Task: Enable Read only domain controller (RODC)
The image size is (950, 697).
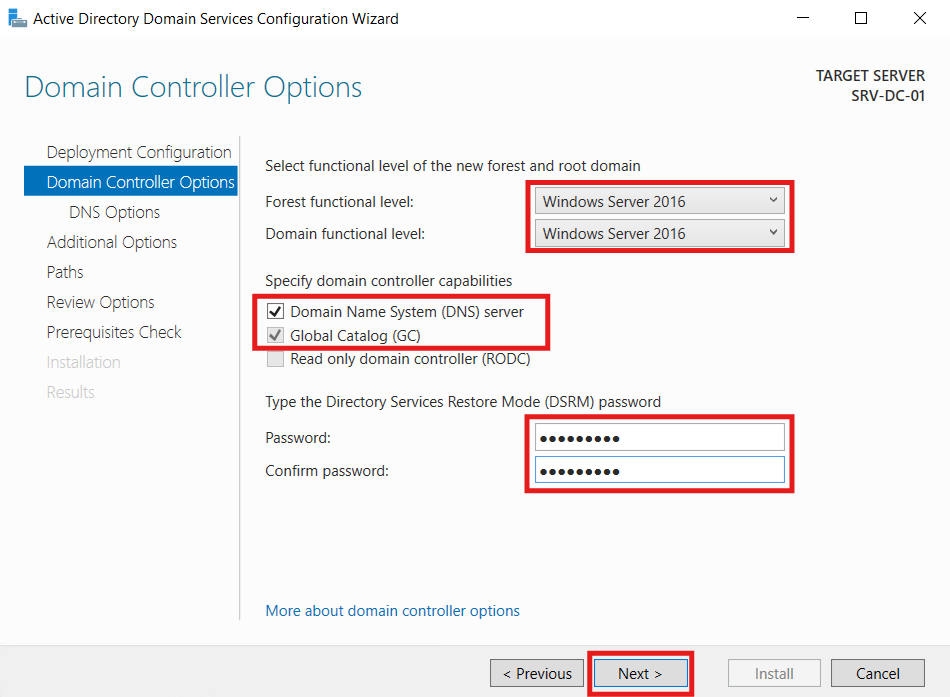Action: (x=276, y=359)
